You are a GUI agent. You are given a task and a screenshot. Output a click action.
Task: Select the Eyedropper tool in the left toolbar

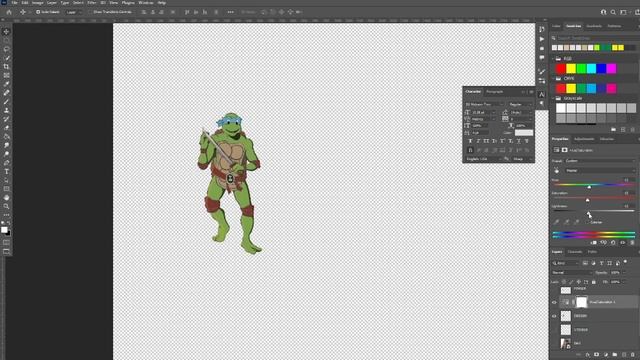point(6,84)
